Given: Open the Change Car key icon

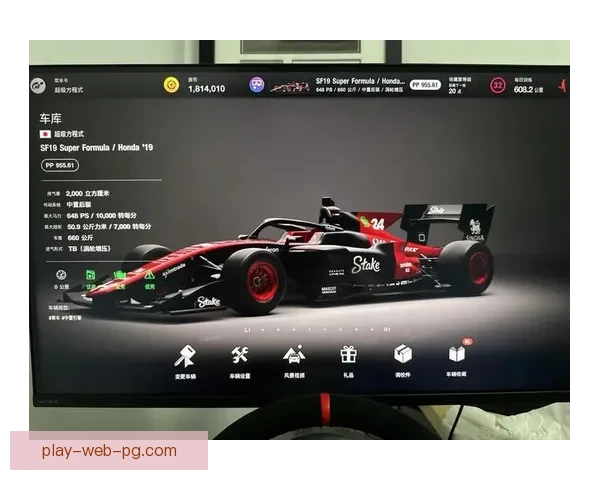Looking at the screenshot, I should [185, 356].
